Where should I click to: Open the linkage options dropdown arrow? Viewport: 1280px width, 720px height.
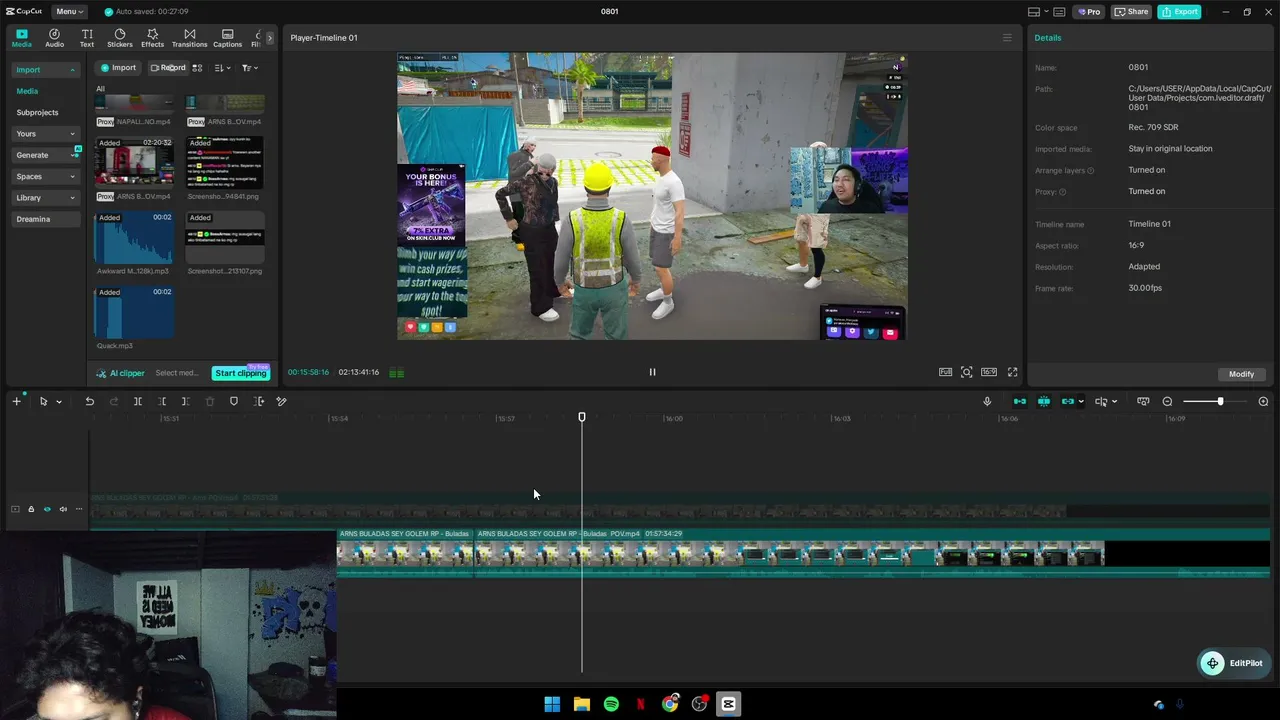(x=1082, y=402)
